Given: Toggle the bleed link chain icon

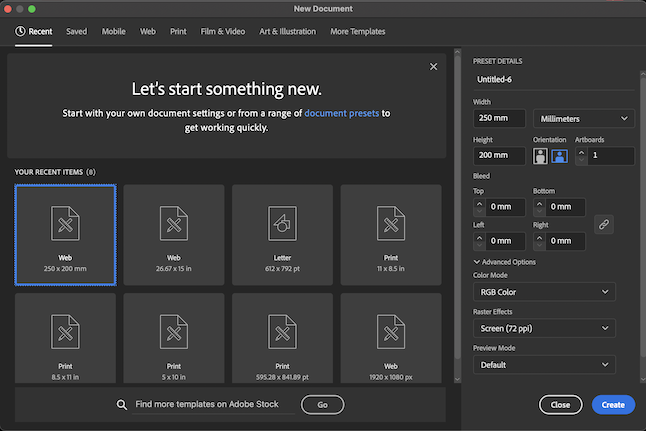Looking at the screenshot, I should [x=604, y=224].
